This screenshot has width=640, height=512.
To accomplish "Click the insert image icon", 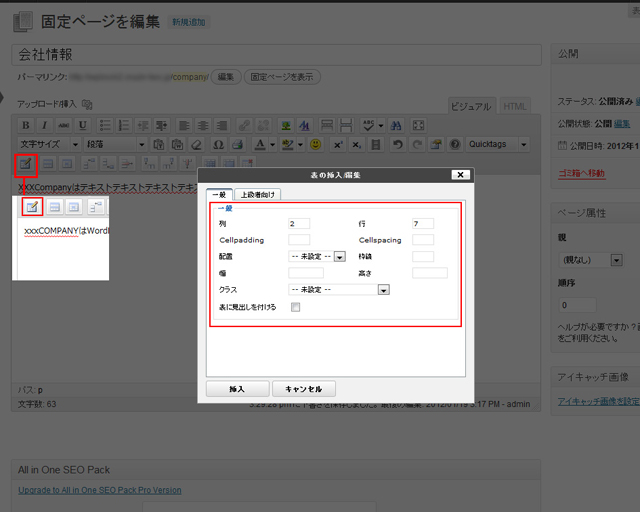I will tap(286, 125).
